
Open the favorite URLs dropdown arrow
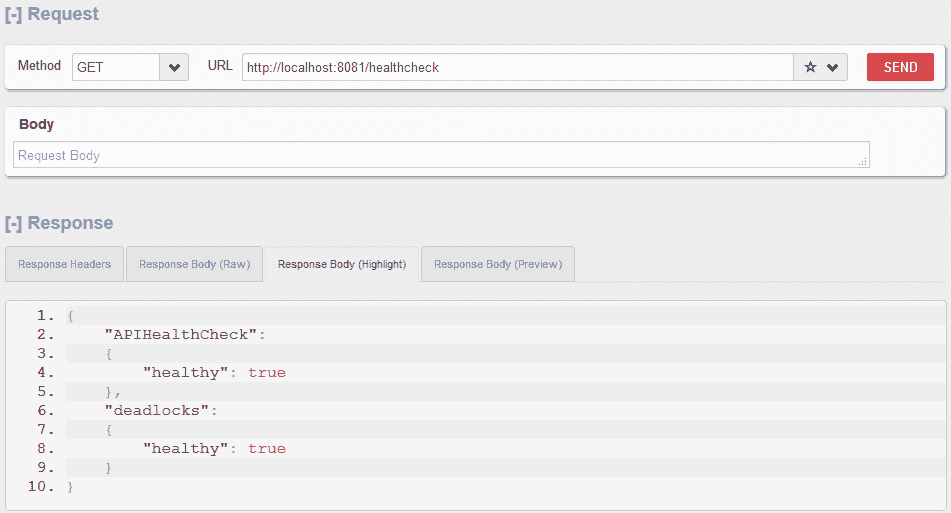833,67
